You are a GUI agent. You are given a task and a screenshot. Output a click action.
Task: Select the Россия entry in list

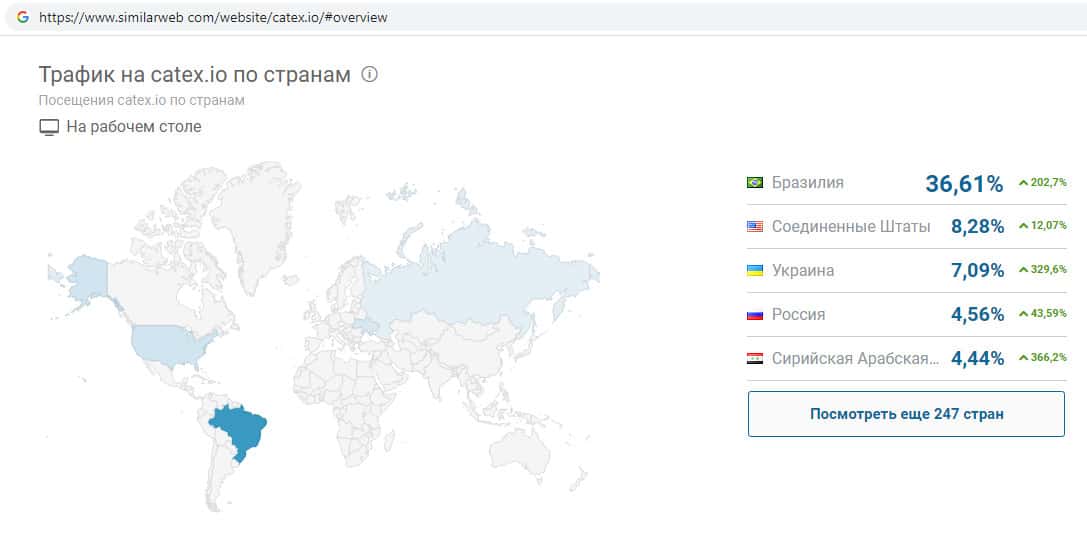[x=799, y=315]
